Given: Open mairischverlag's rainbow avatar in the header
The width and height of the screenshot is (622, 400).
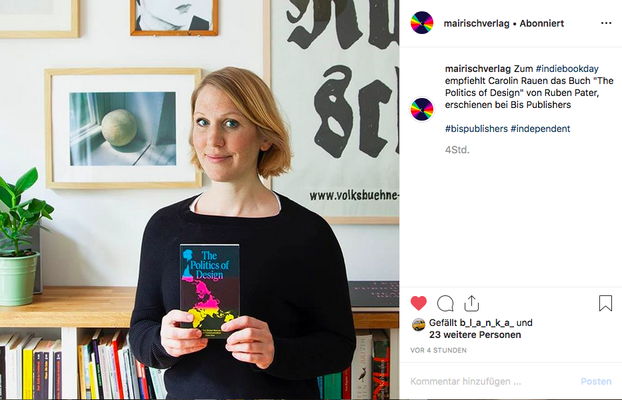Looking at the screenshot, I should point(422,23).
